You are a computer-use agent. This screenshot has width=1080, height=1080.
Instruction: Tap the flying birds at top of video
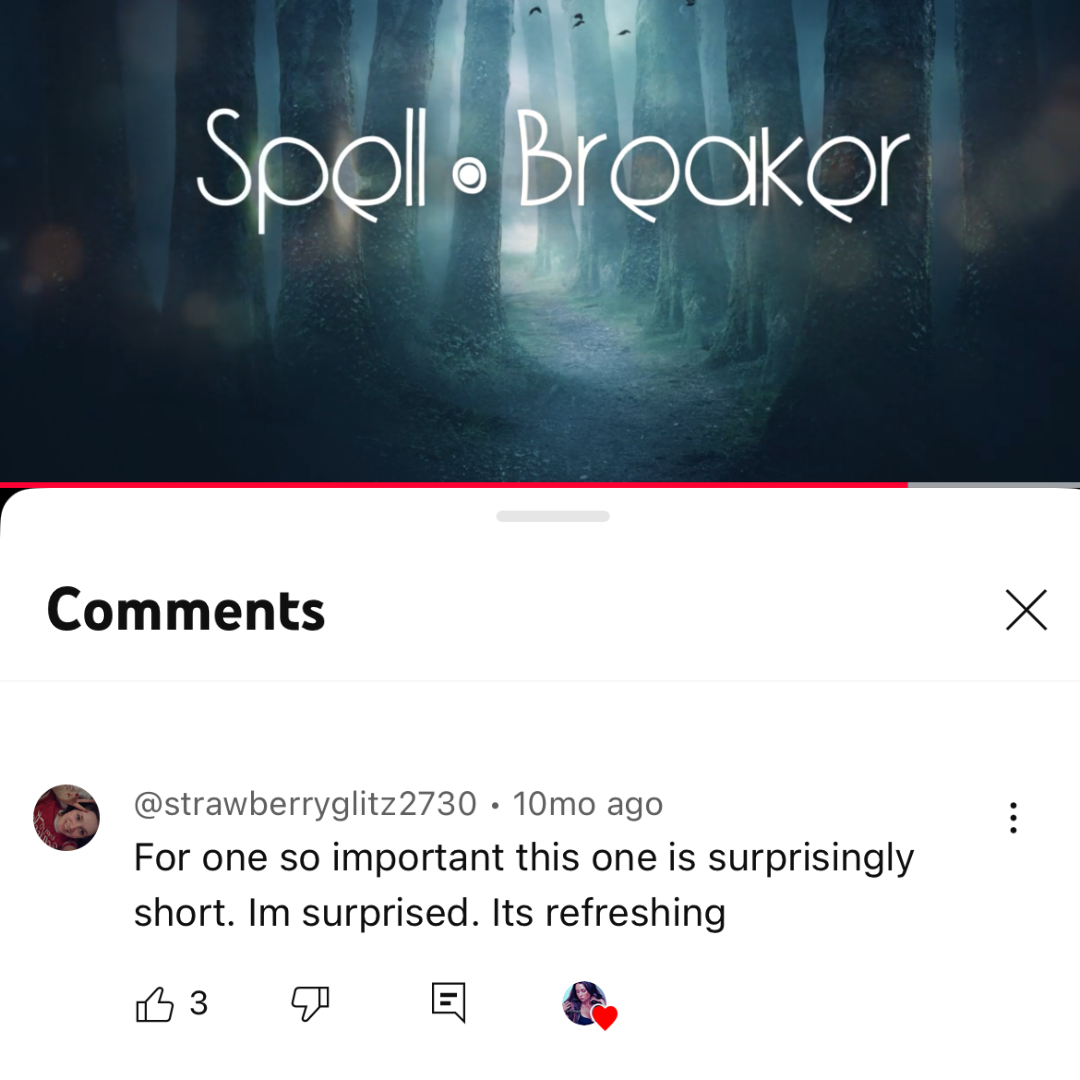[x=579, y=19]
